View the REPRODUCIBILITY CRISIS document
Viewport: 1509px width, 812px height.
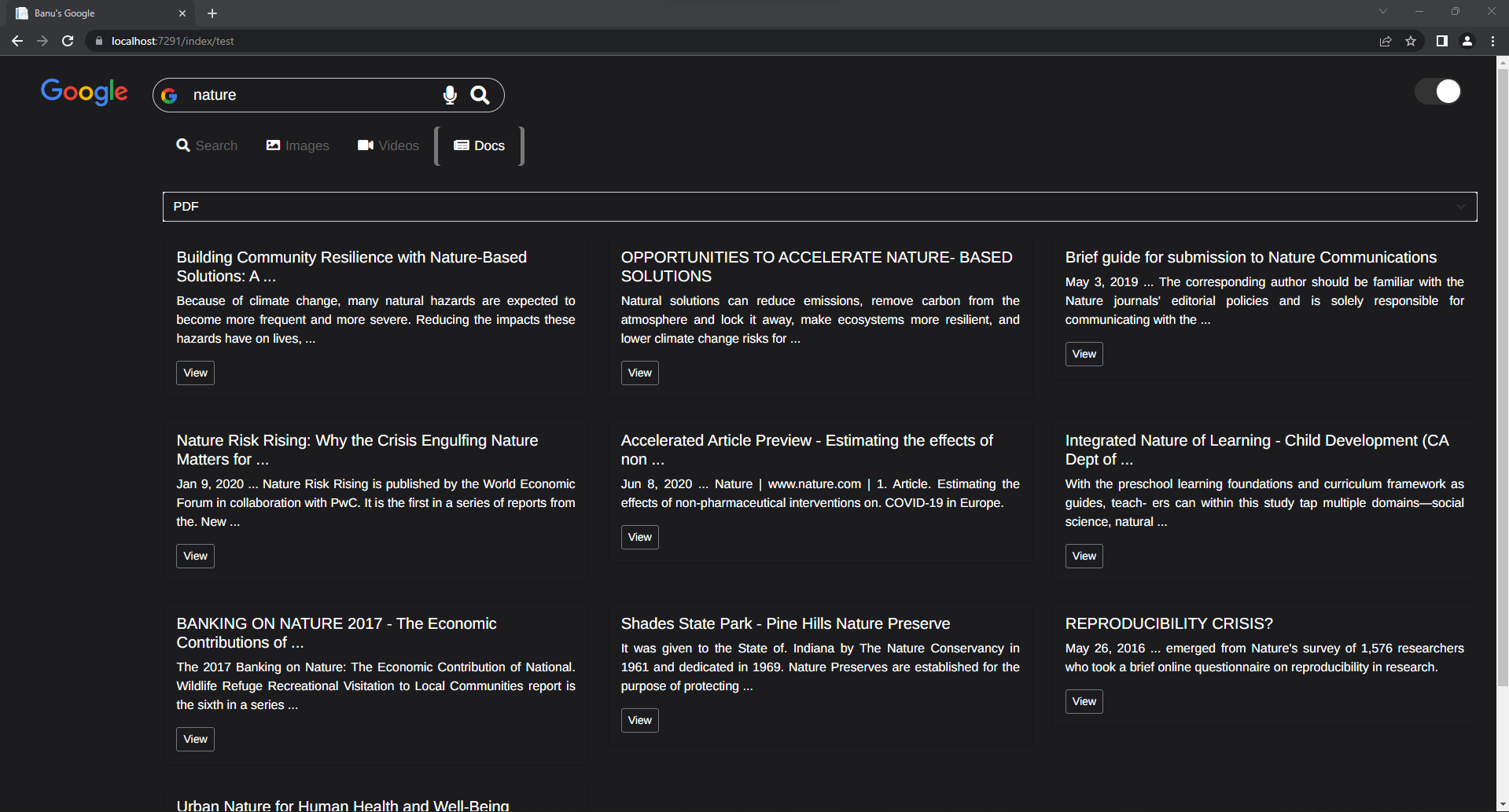(x=1083, y=701)
